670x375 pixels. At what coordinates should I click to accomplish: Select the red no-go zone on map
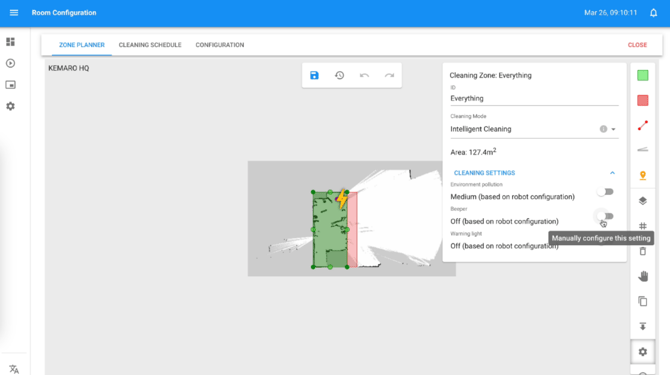353,230
